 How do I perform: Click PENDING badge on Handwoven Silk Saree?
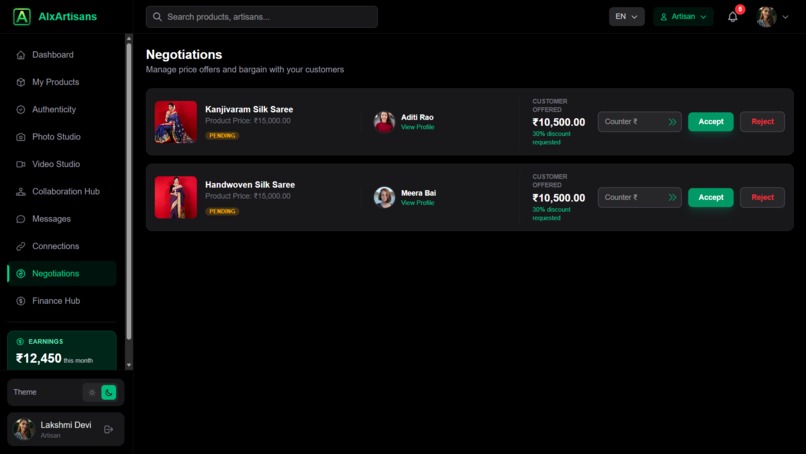pyautogui.click(x=222, y=211)
